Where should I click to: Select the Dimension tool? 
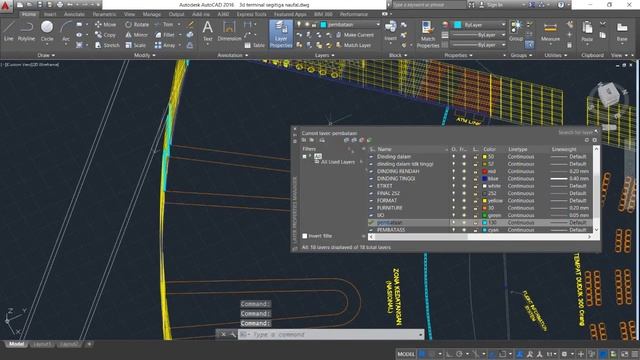(229, 31)
